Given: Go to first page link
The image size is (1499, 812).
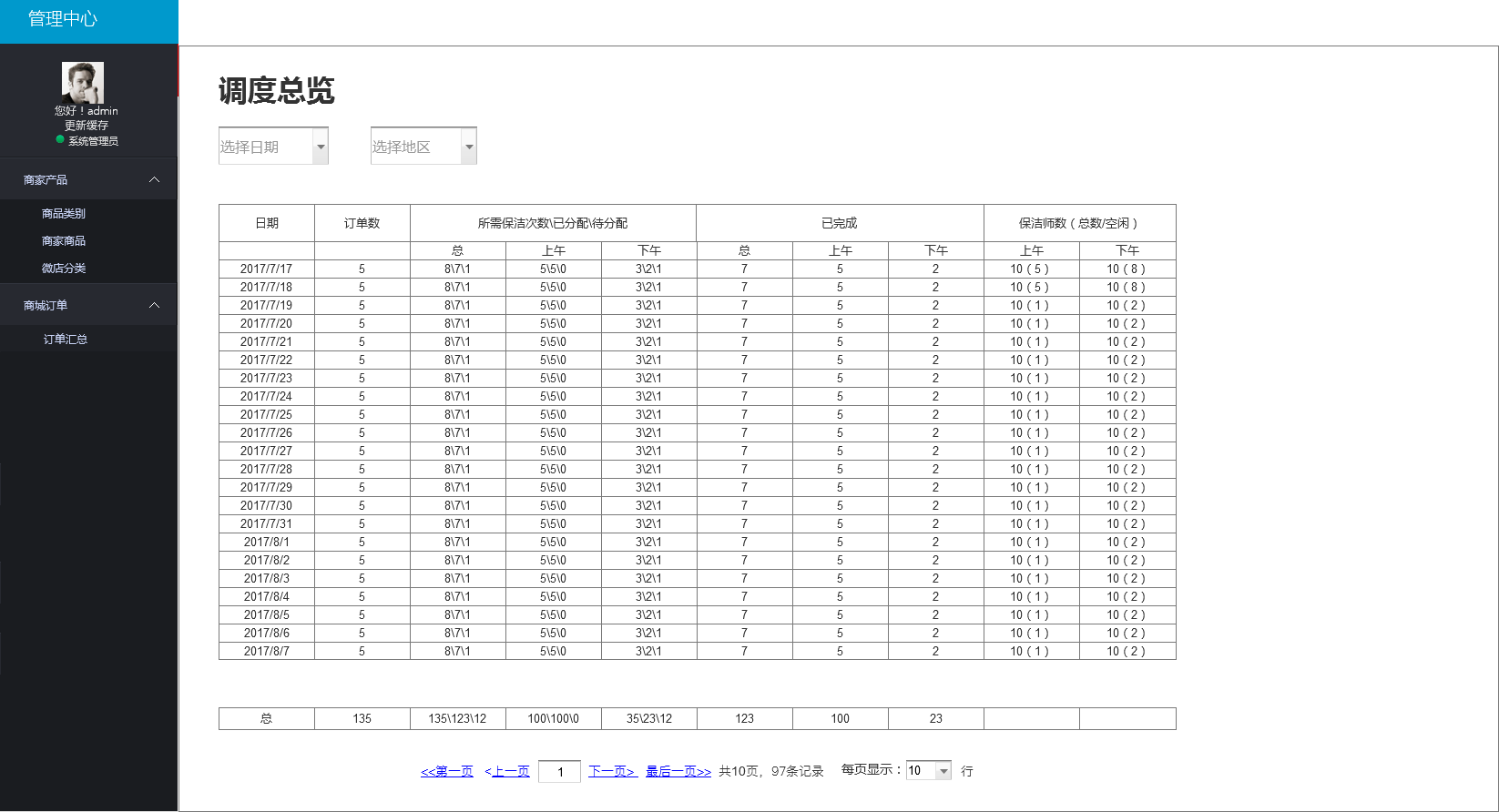Looking at the screenshot, I should [x=446, y=772].
